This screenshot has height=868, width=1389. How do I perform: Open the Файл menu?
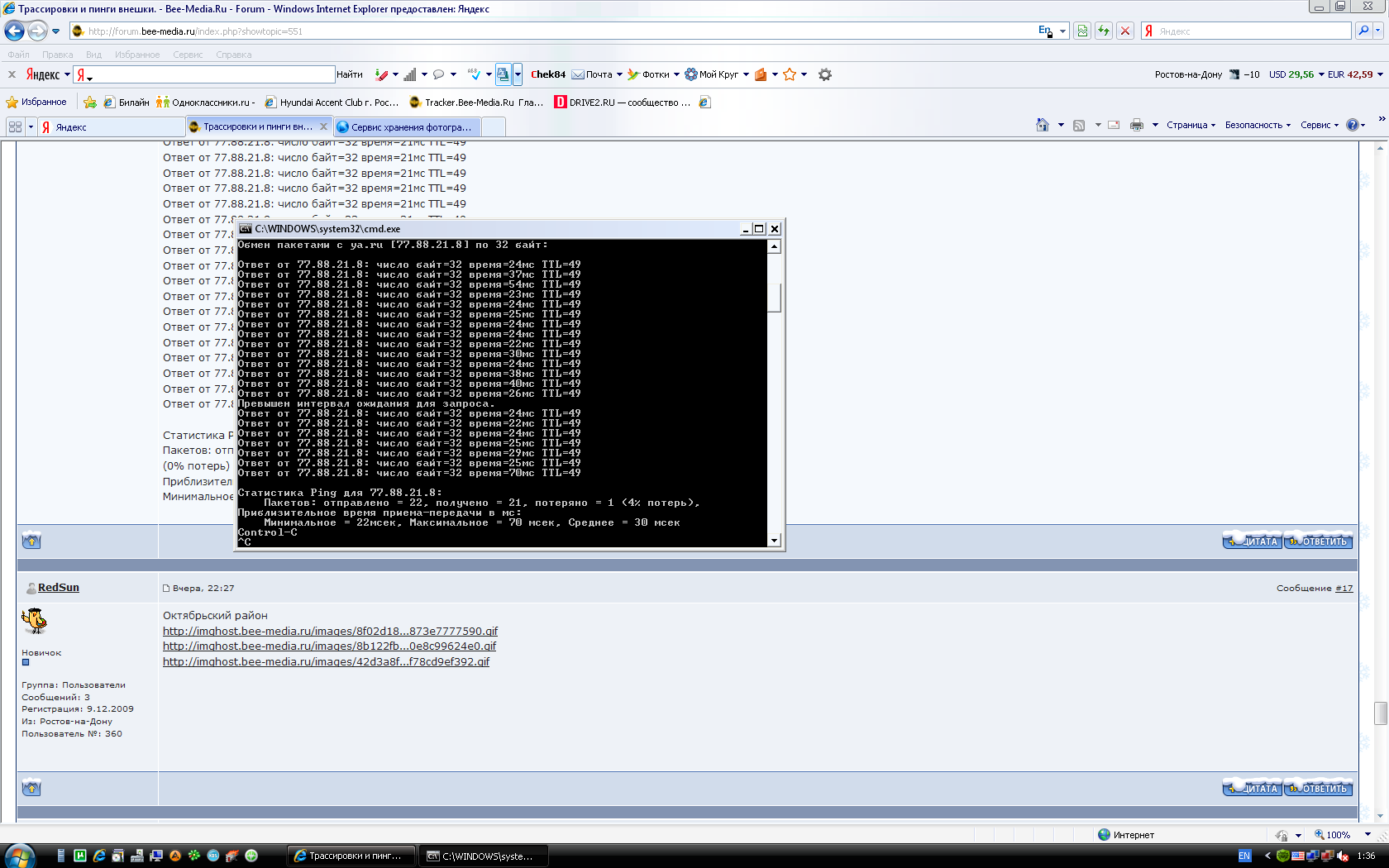(18, 55)
